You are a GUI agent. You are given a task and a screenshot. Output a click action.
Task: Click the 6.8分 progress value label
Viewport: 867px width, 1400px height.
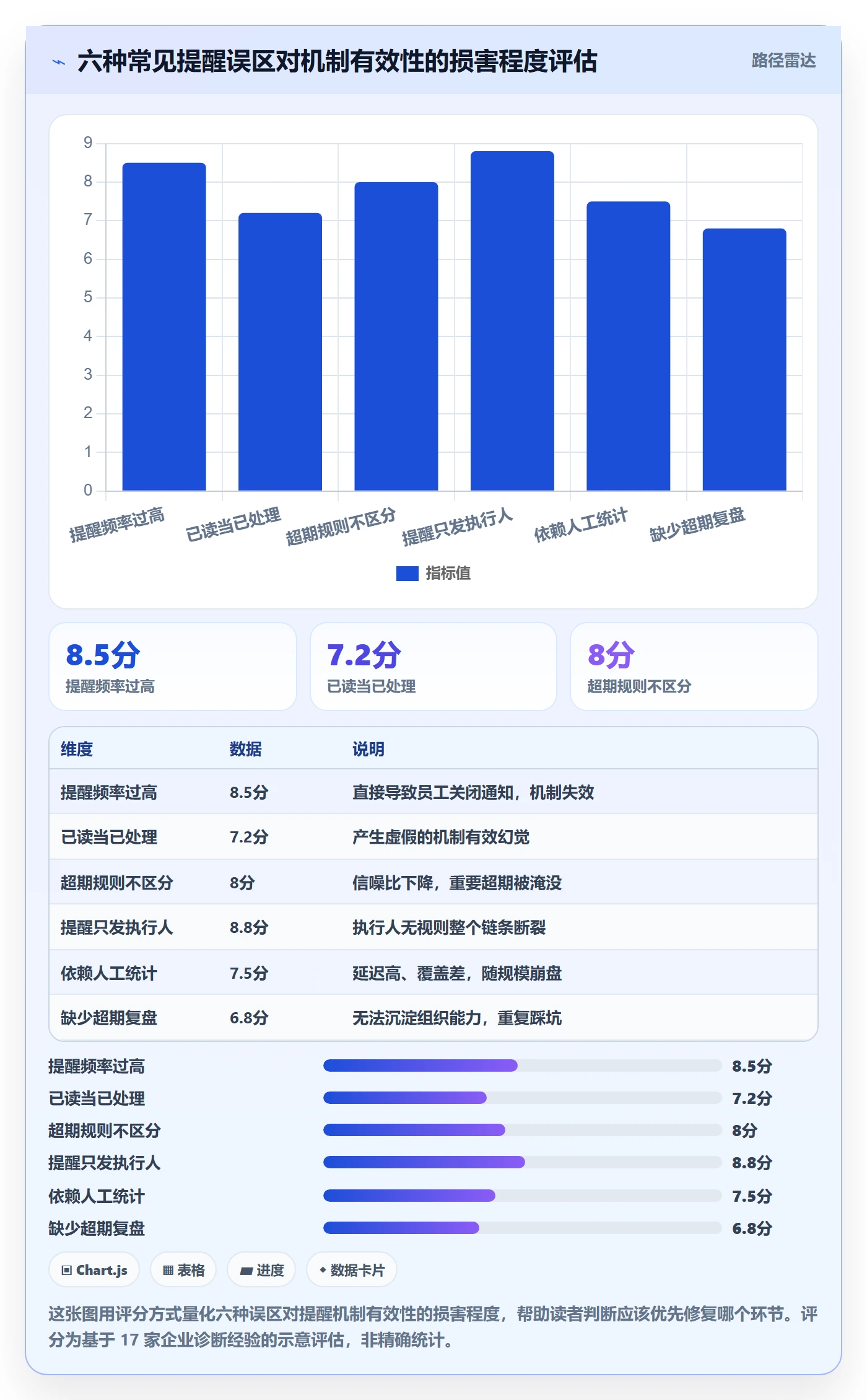tap(752, 1228)
